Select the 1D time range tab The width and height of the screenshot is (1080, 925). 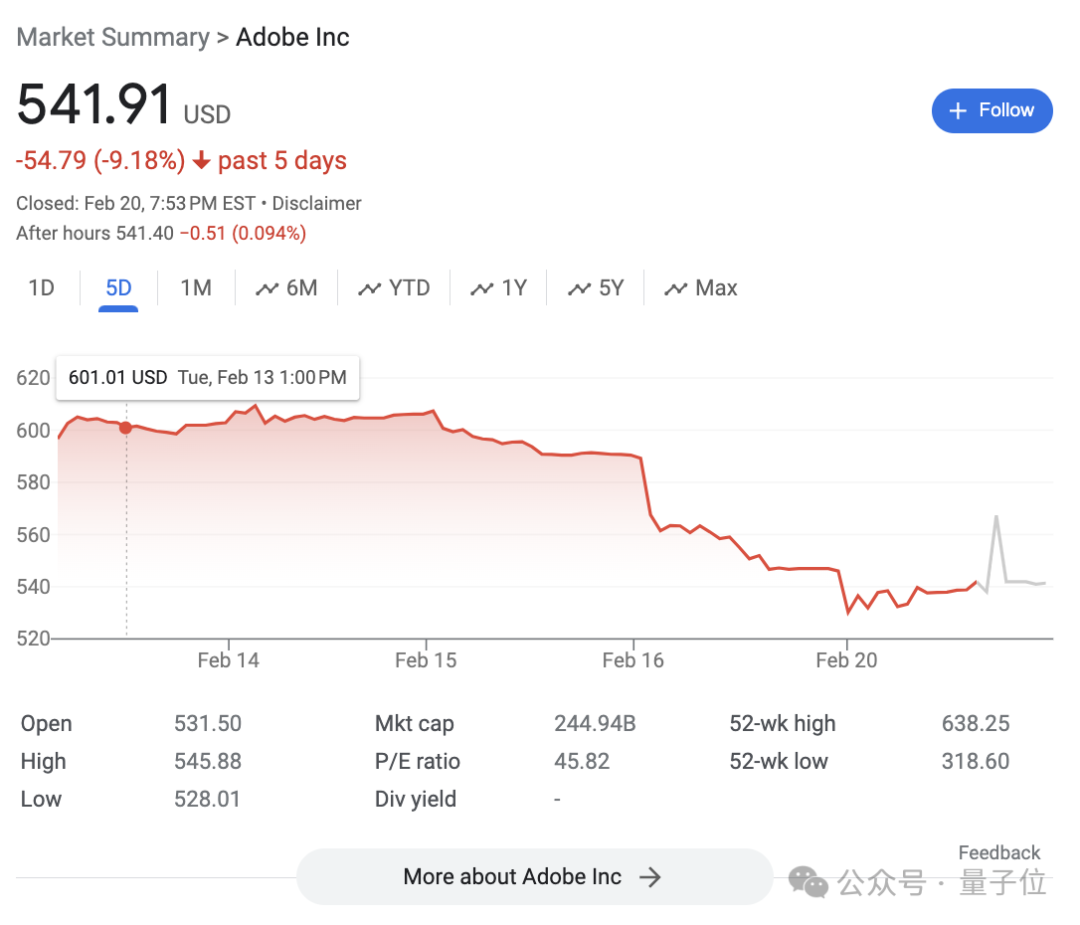pos(41,288)
